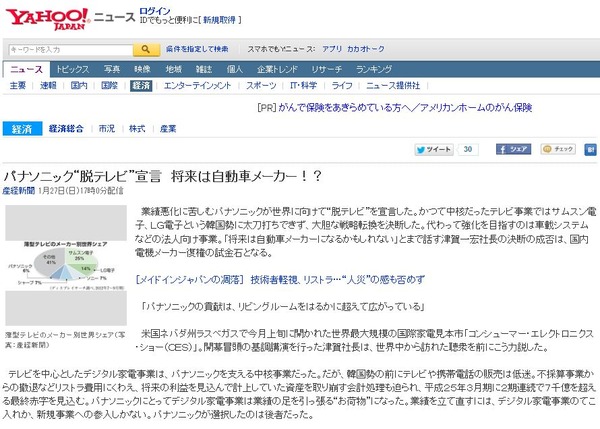
Task: Open the 速報 category
Action: [x=48, y=86]
